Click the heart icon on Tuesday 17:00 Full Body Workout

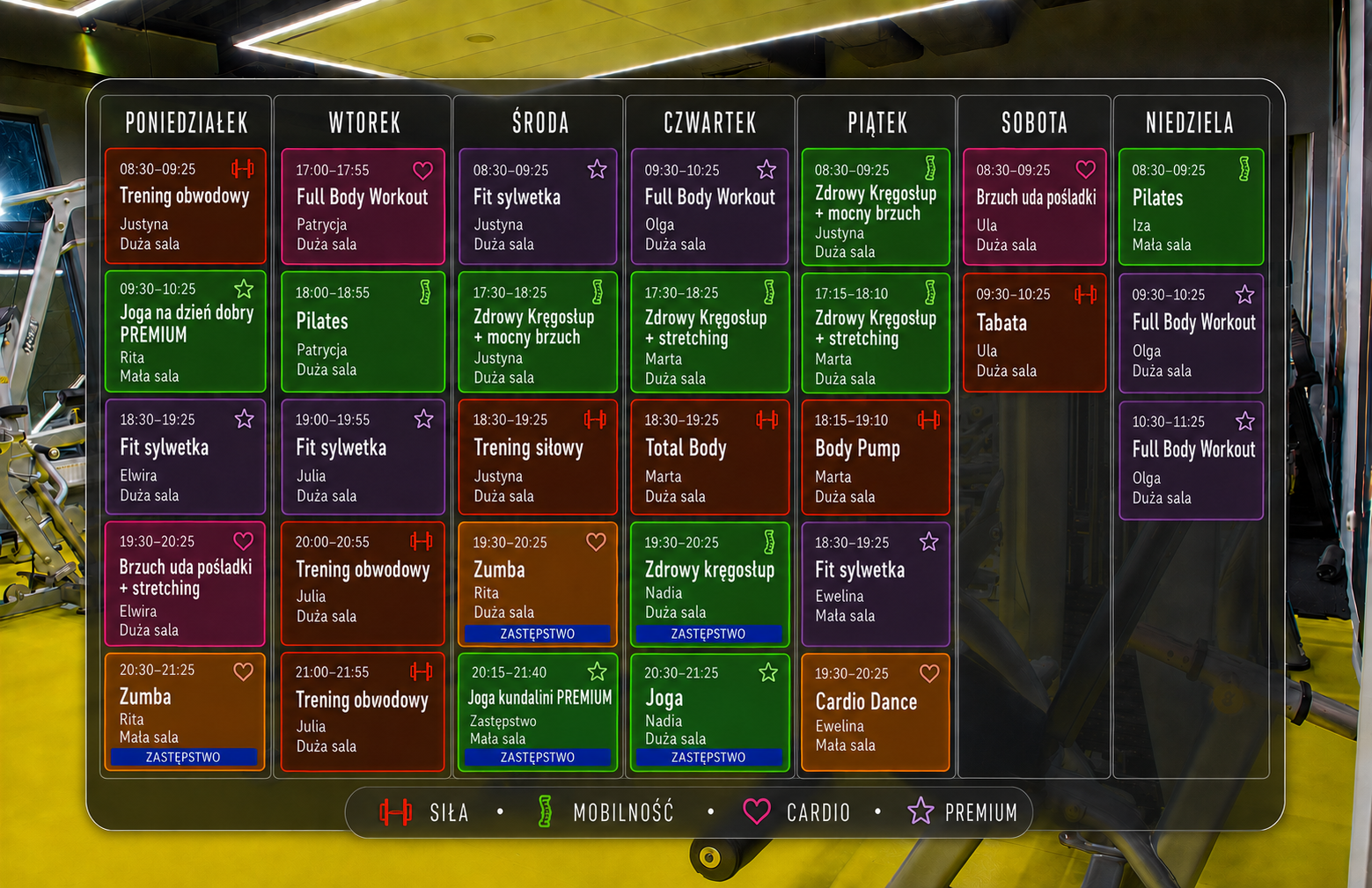422,170
